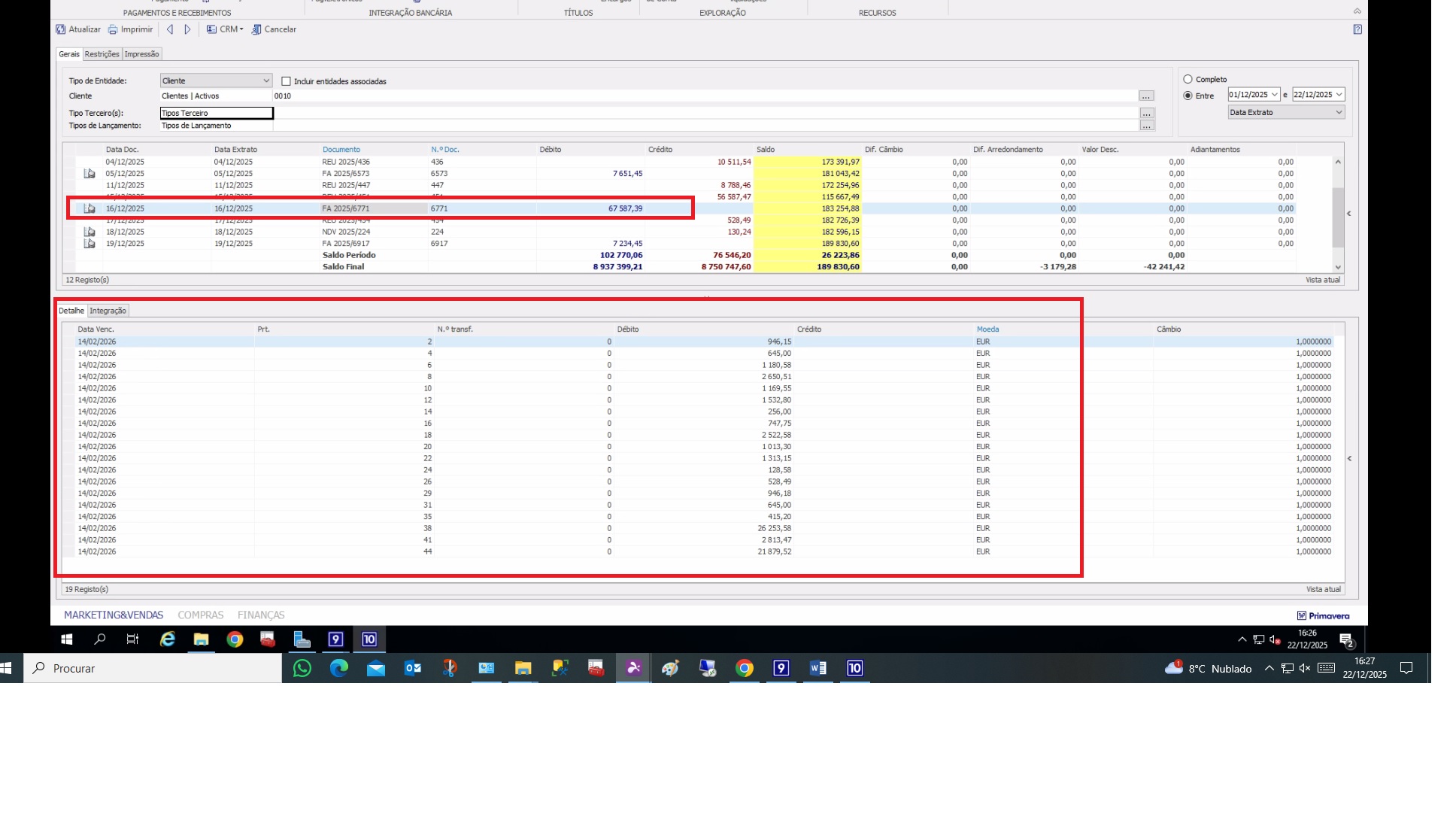
Task: Open WhatsApp from the Windows taskbar
Action: point(302,668)
